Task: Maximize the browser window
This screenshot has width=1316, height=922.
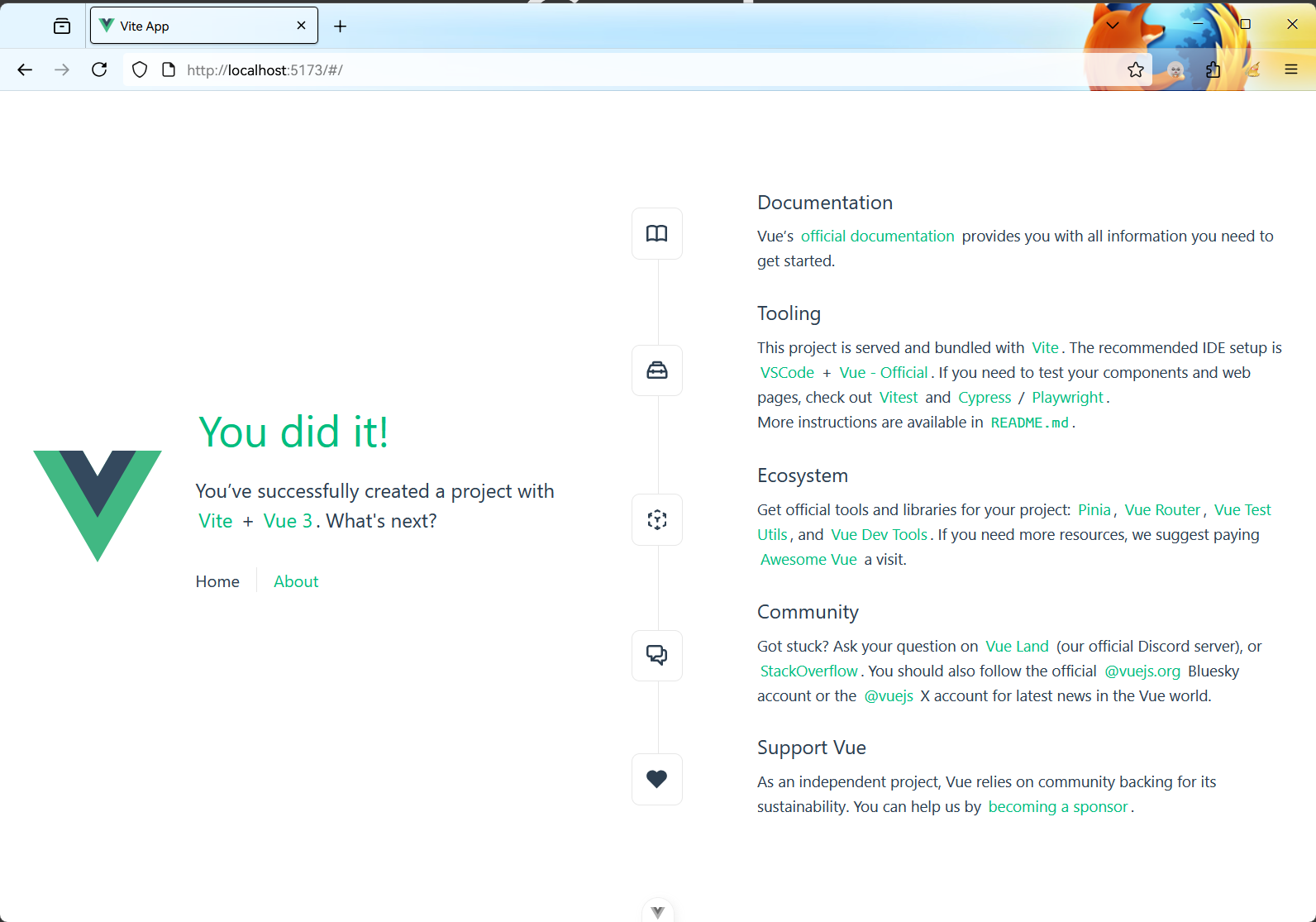Action: click(1245, 25)
